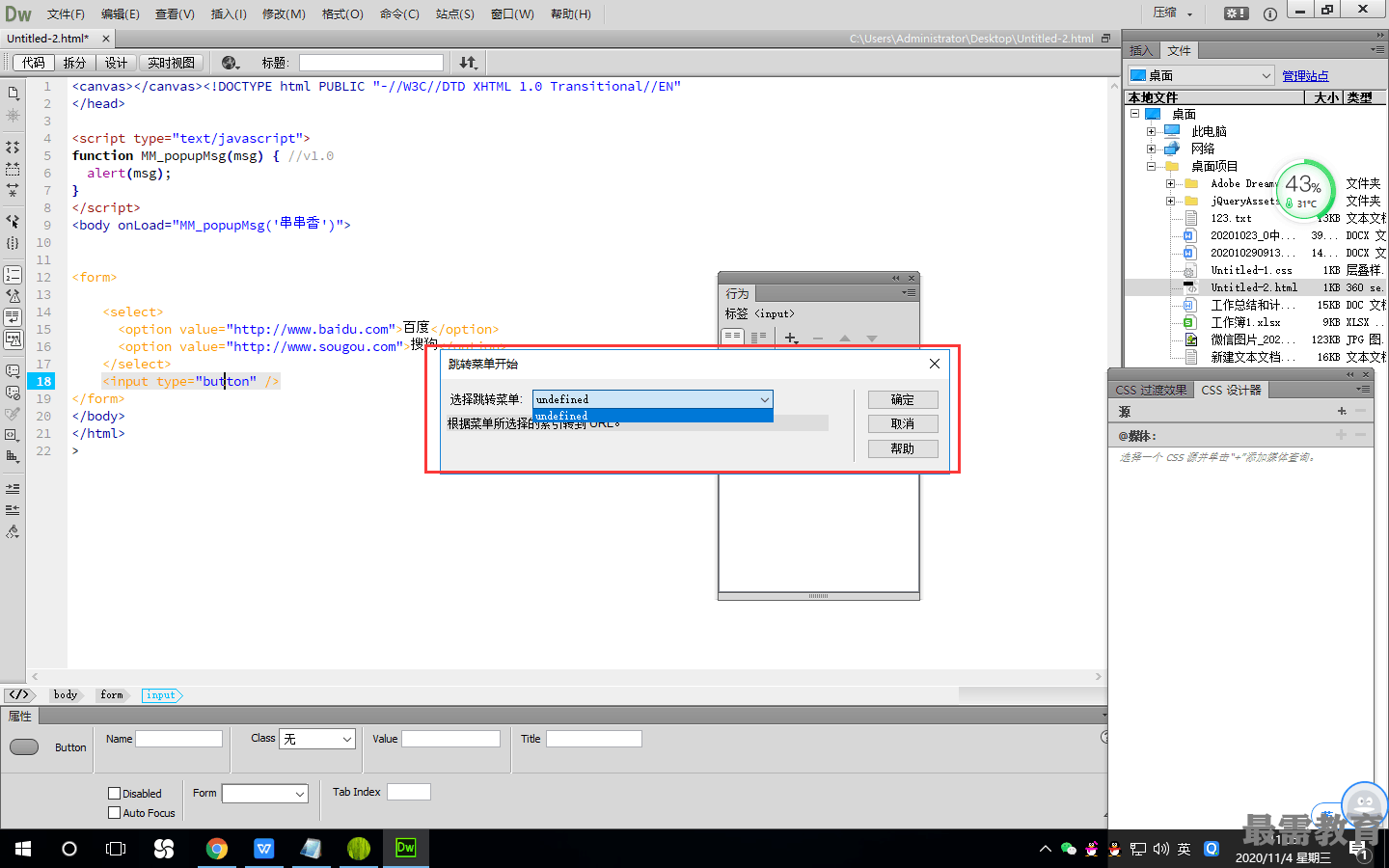
Task: Collapse the 桌面 root tree node
Action: pos(1135,114)
